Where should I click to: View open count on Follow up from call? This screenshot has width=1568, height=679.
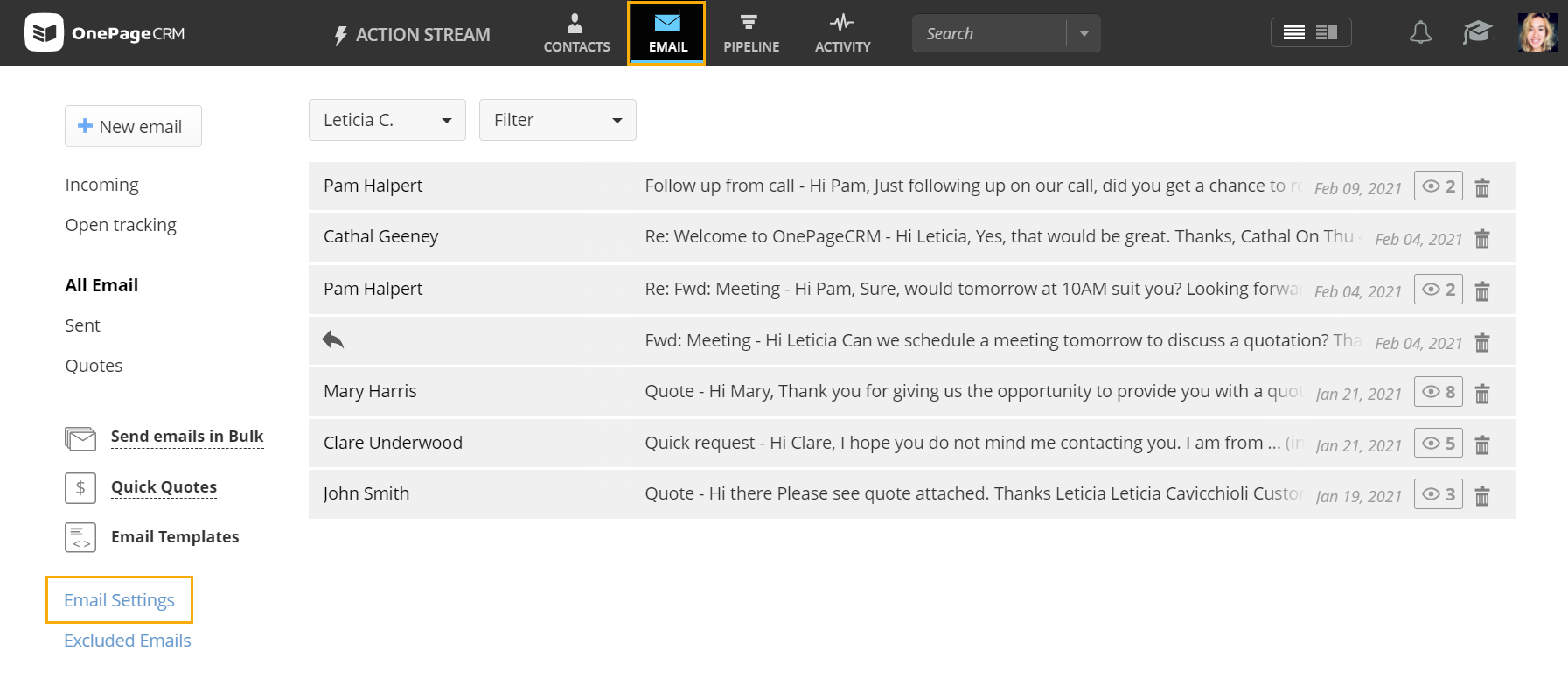click(1438, 185)
